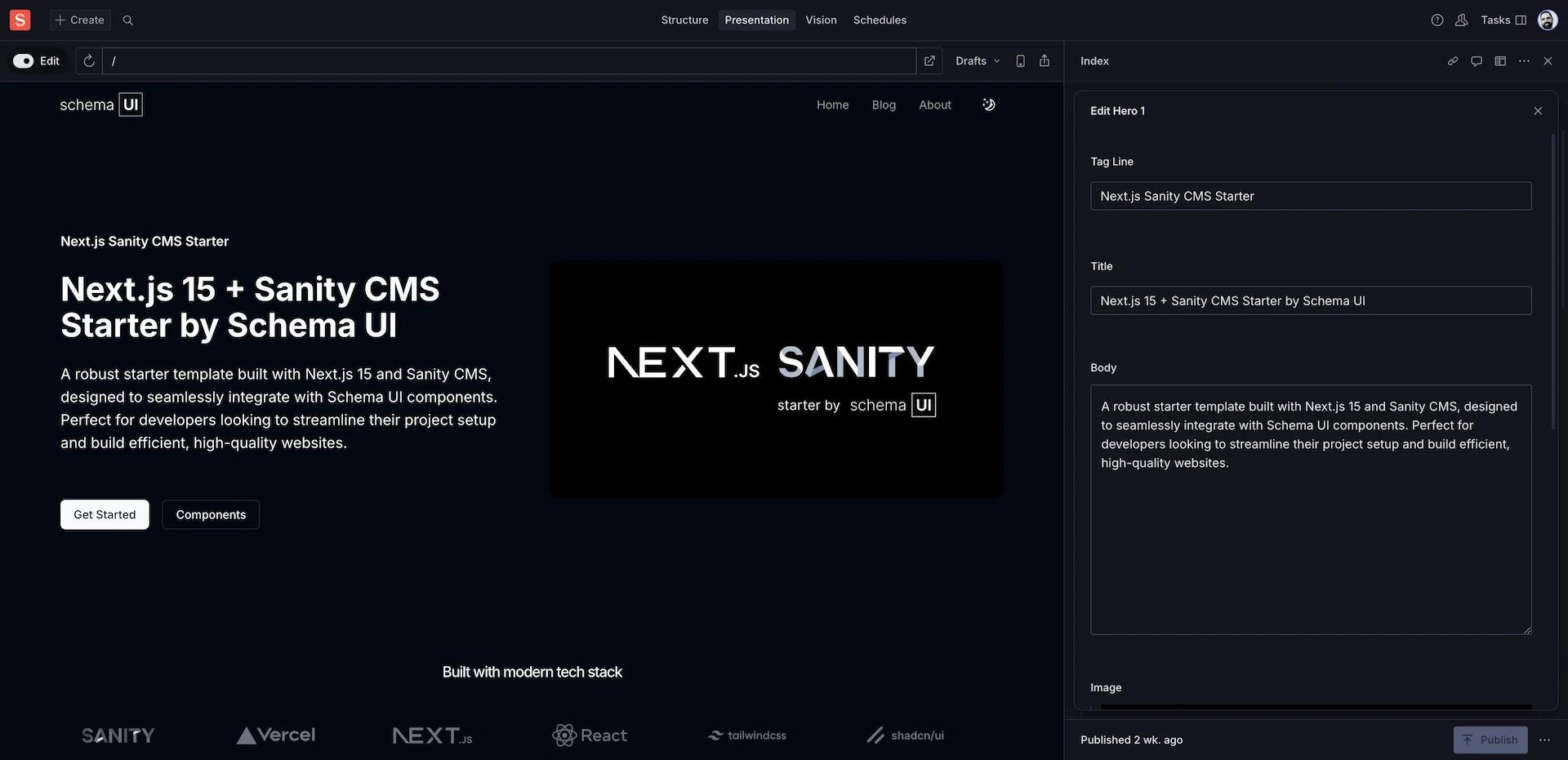Click the schema UI logo in preview
Image resolution: width=1568 pixels, height=760 pixels.
[101, 104]
